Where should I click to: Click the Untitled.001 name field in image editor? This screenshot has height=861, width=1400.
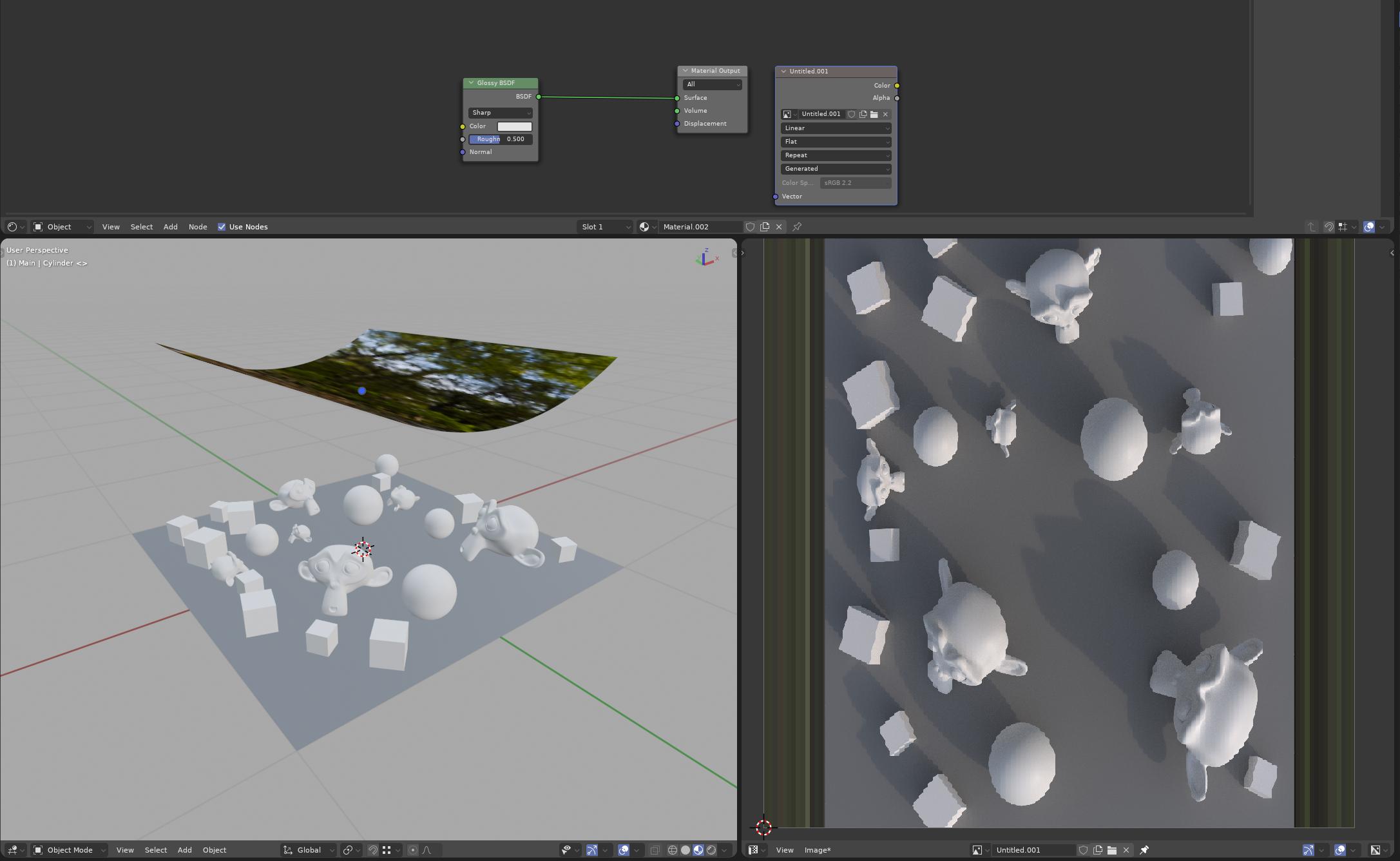1033,850
